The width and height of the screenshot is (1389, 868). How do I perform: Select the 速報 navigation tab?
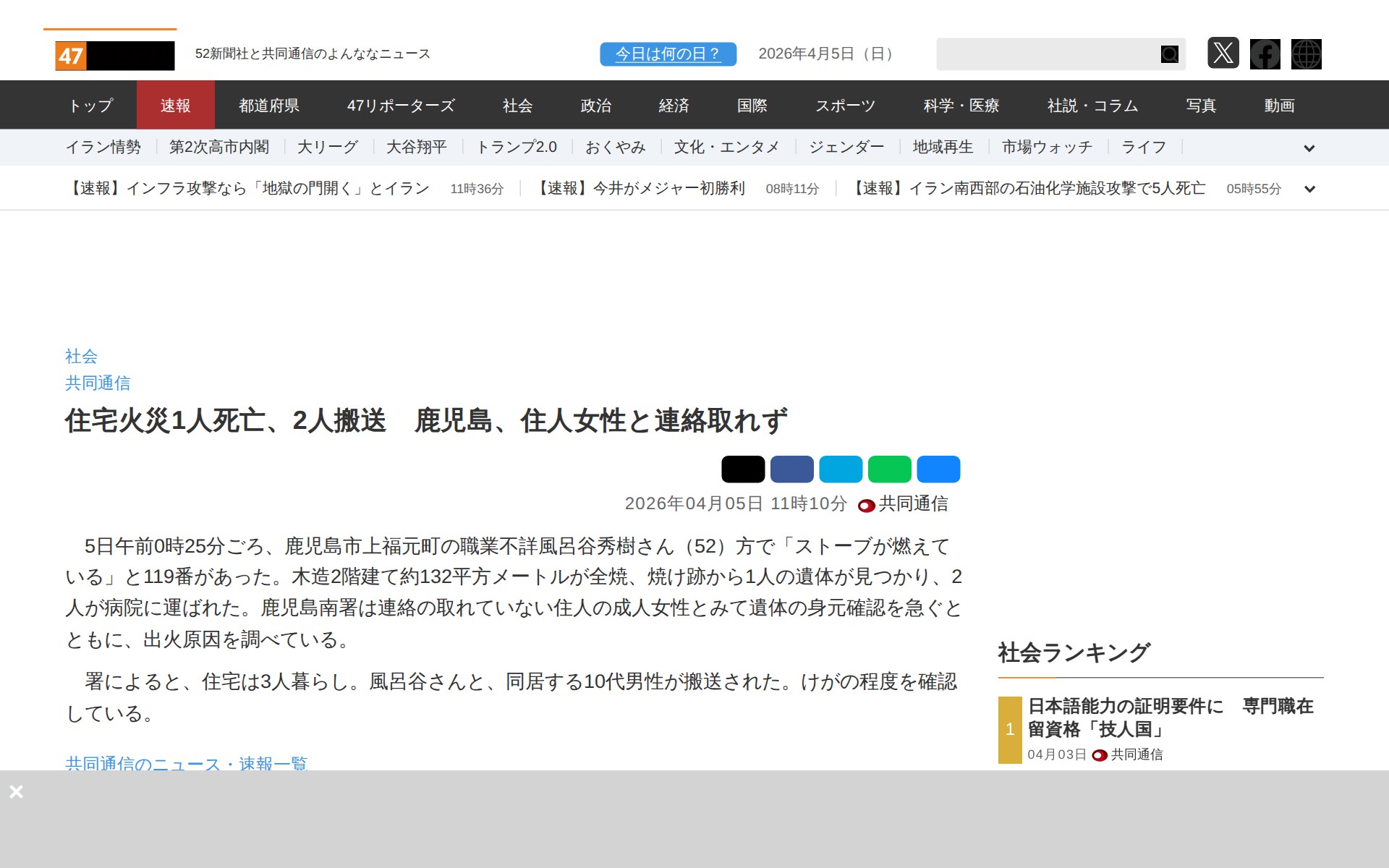pos(175,106)
